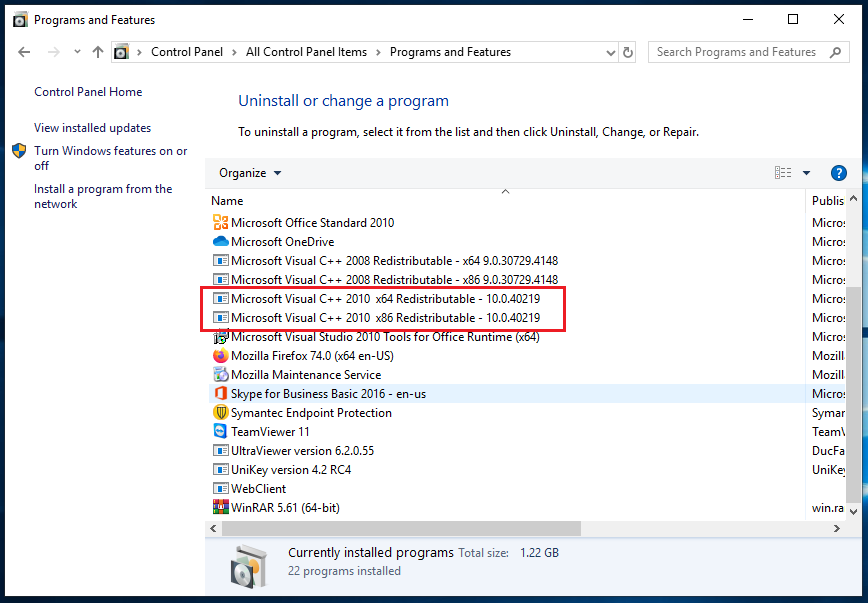Click the Control Panel icon in address bar
The width and height of the screenshot is (868, 603).
tap(121, 52)
